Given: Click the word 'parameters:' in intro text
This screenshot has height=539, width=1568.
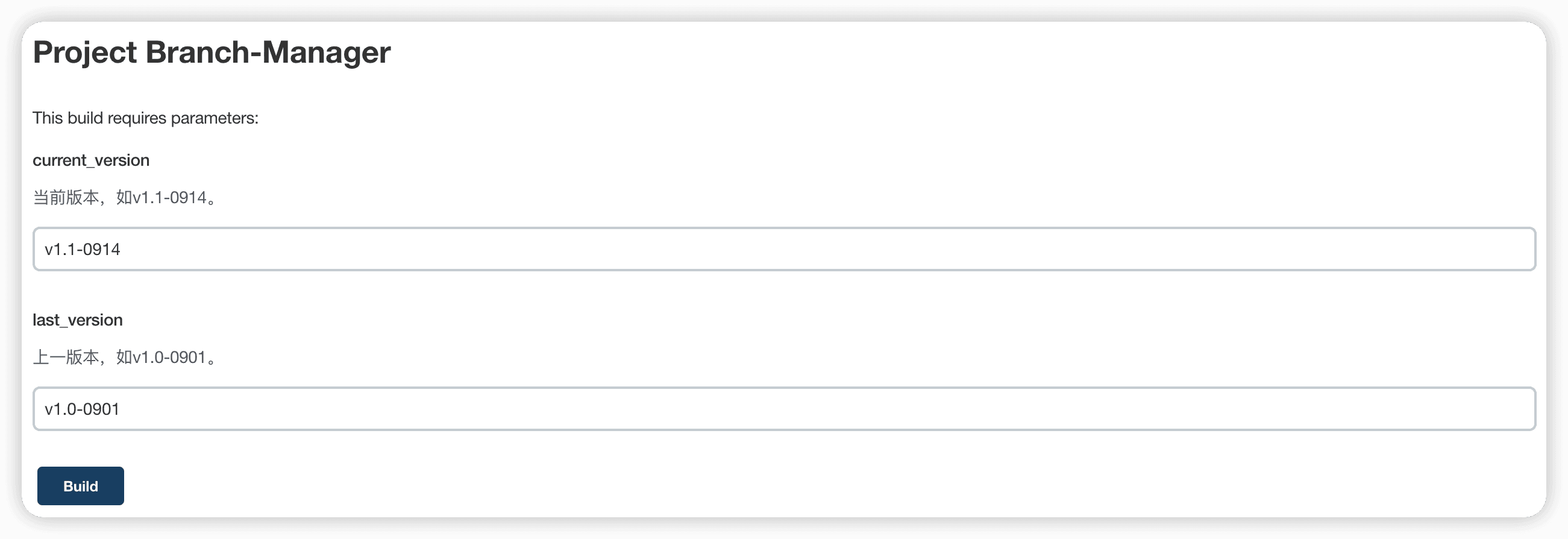Looking at the screenshot, I should click(x=215, y=118).
